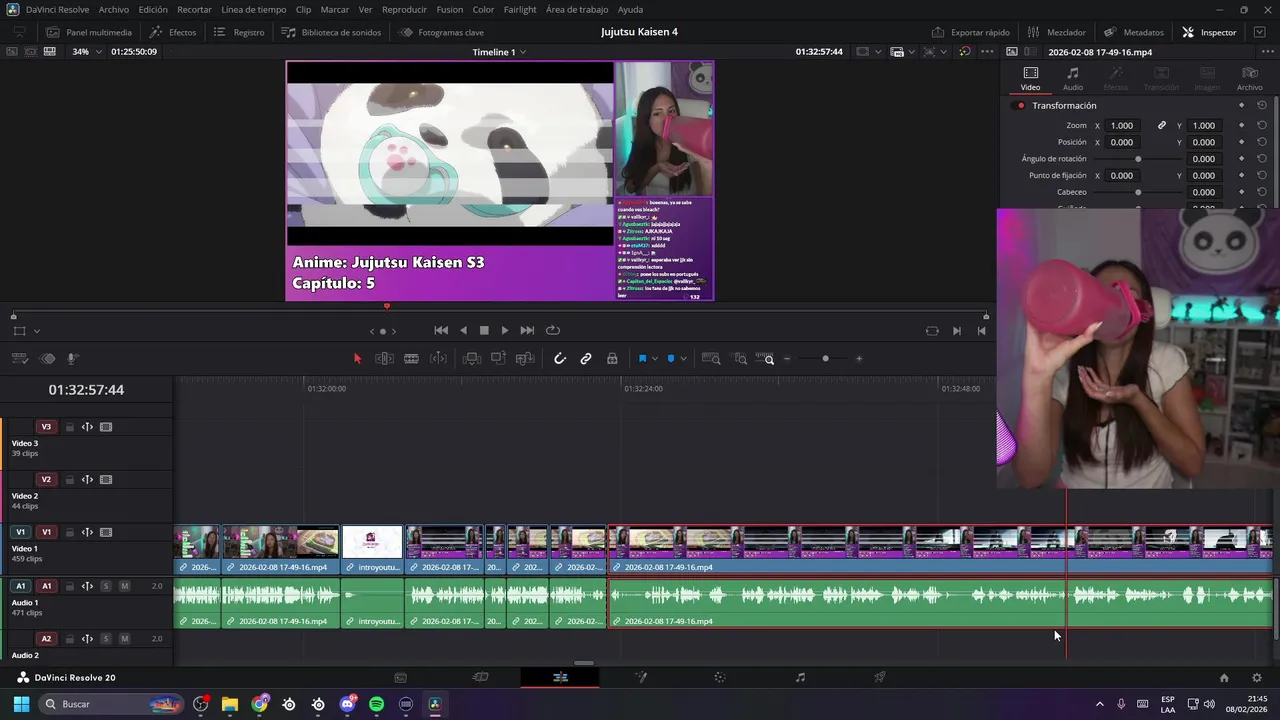This screenshot has height=720, width=1280.
Task: Solo the Audio 1 track
Action: click(105, 586)
